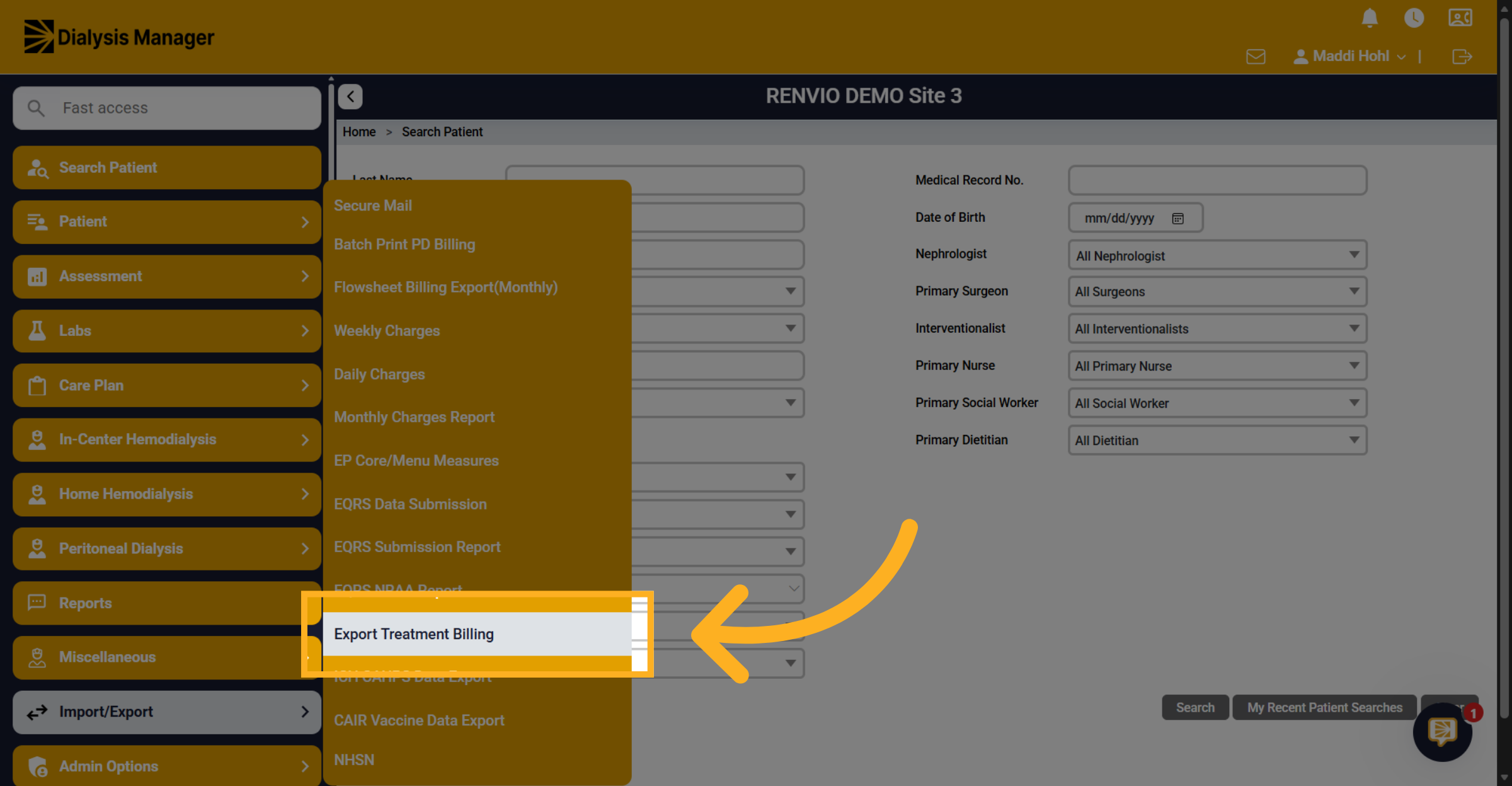Open the Maddi Hohl user dropdown

click(1350, 57)
